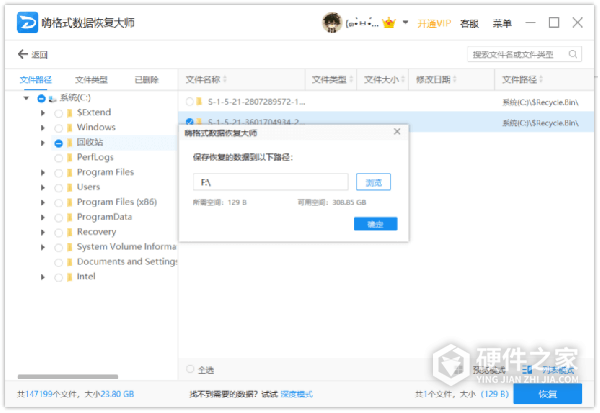Image resolution: width=600 pixels, height=413 pixels.
Task: Select Documents and Settings folder
Action: point(127,262)
